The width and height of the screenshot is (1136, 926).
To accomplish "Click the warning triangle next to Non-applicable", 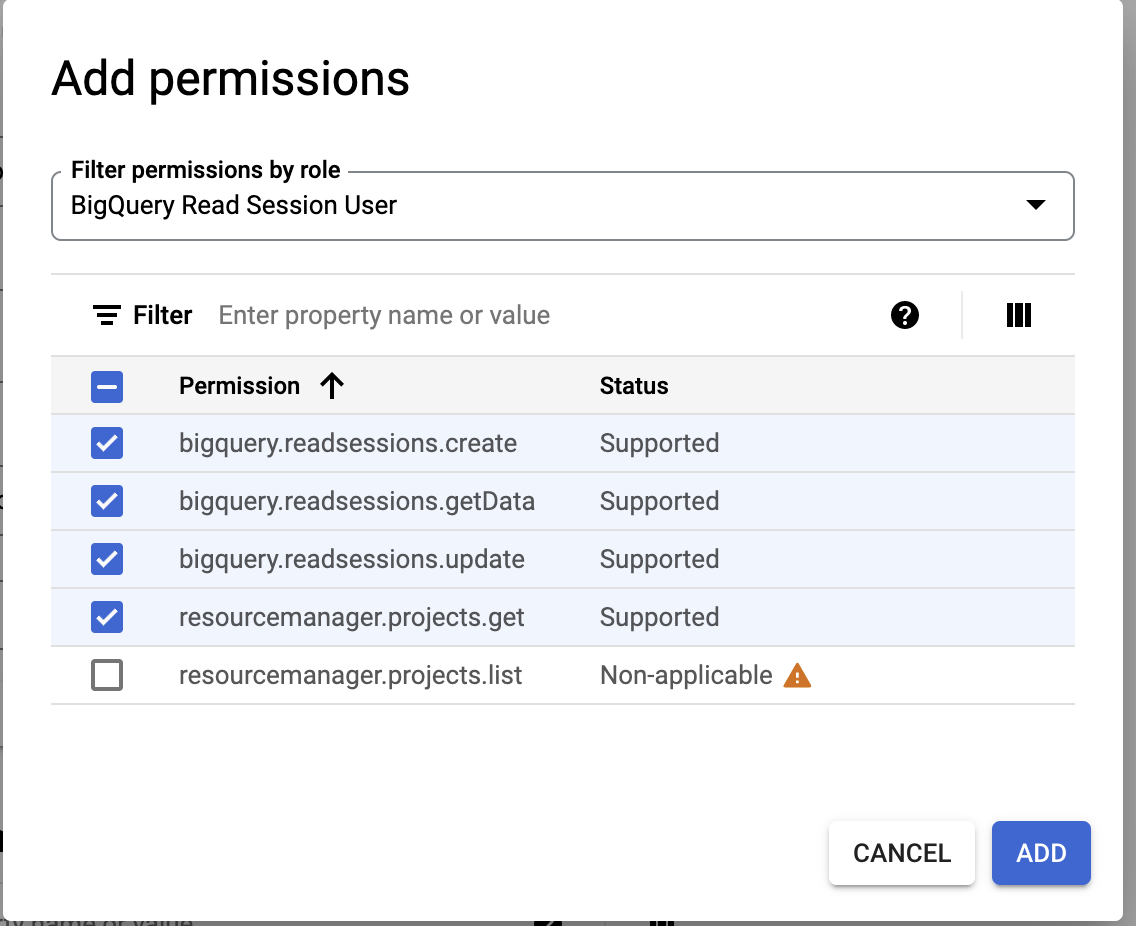I will pyautogui.click(x=797, y=675).
